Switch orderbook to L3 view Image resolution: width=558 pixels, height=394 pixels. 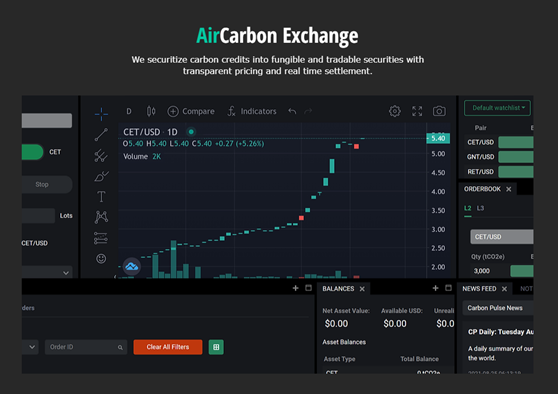[480, 208]
